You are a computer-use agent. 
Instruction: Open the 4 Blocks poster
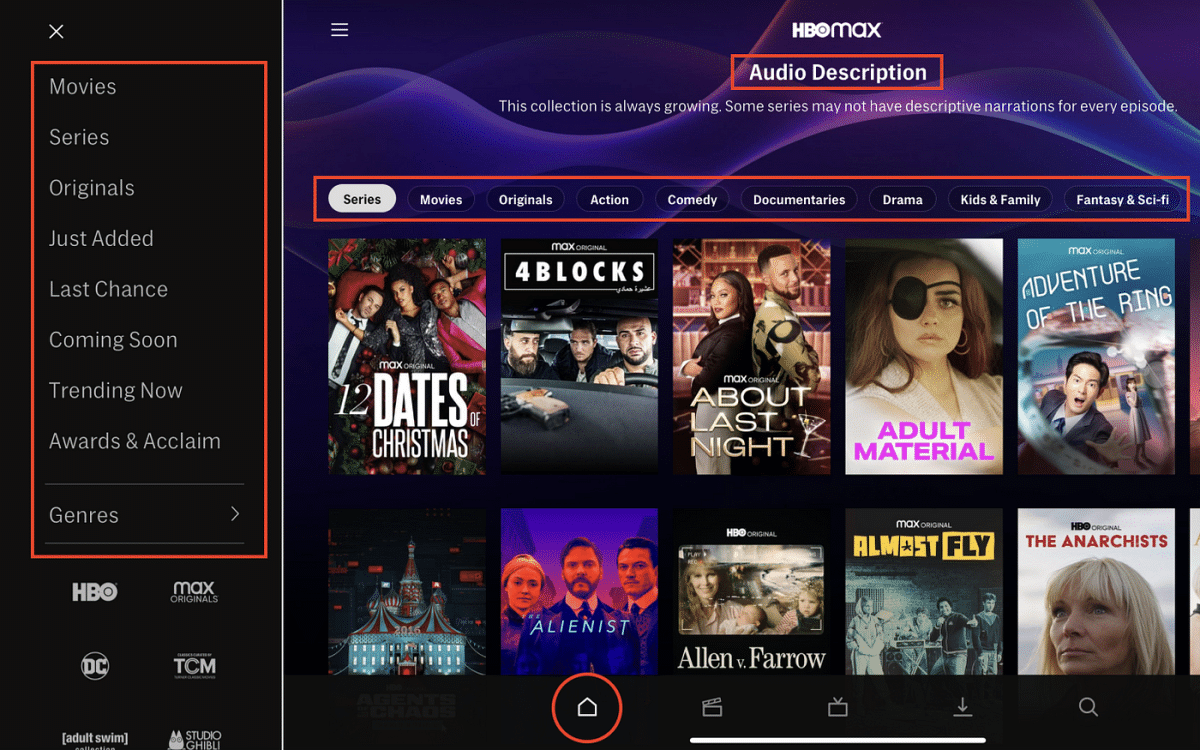pos(579,356)
